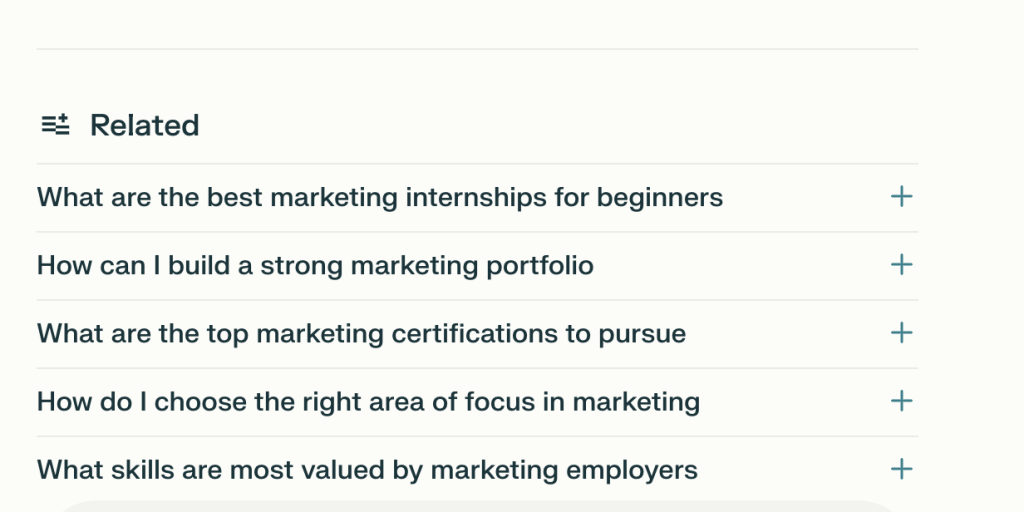The image size is (1024, 512).
Task: Expand the beginners internships related question row
Action: click(x=477, y=197)
